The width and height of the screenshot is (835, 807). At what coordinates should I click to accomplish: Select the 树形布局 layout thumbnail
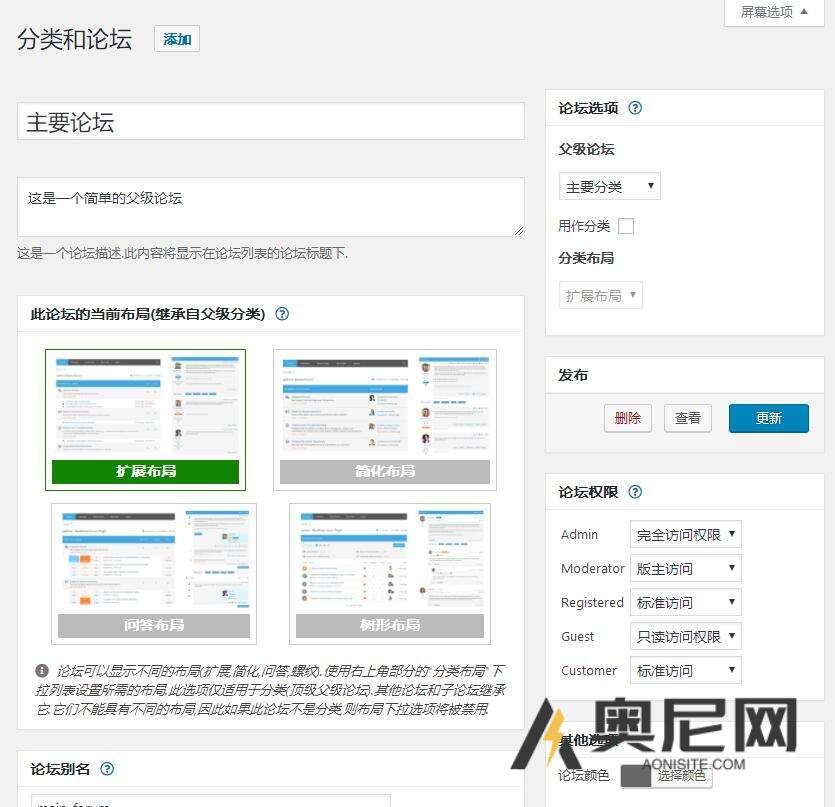[390, 574]
